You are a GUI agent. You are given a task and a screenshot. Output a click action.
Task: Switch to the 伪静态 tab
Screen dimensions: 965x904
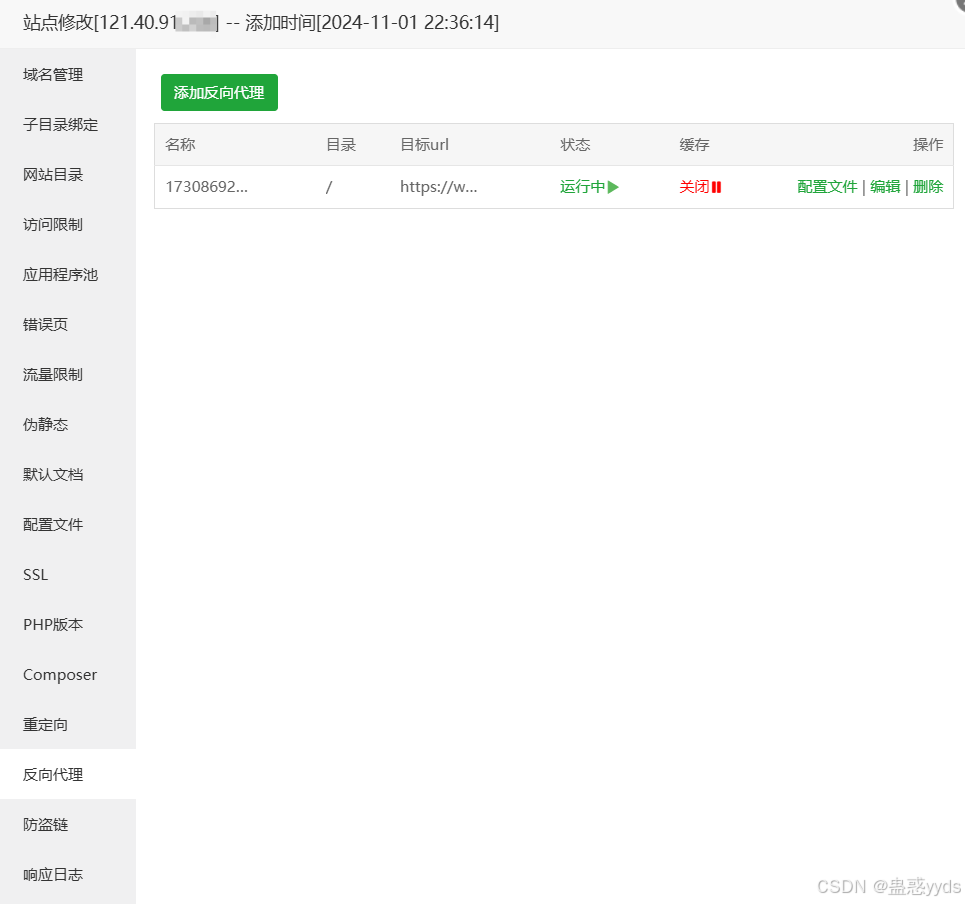pos(68,425)
